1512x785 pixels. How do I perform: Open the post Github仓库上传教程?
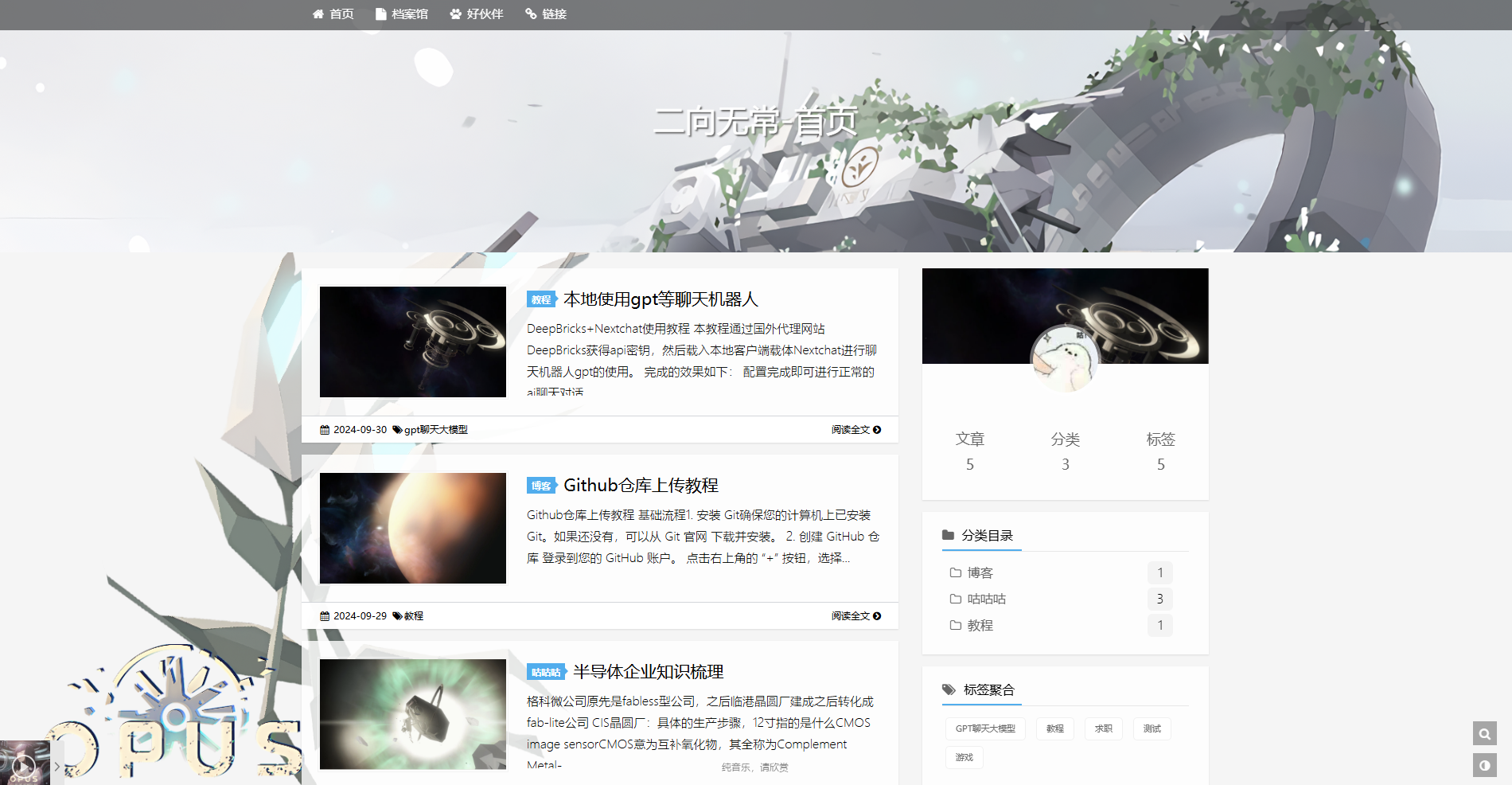tap(641, 486)
